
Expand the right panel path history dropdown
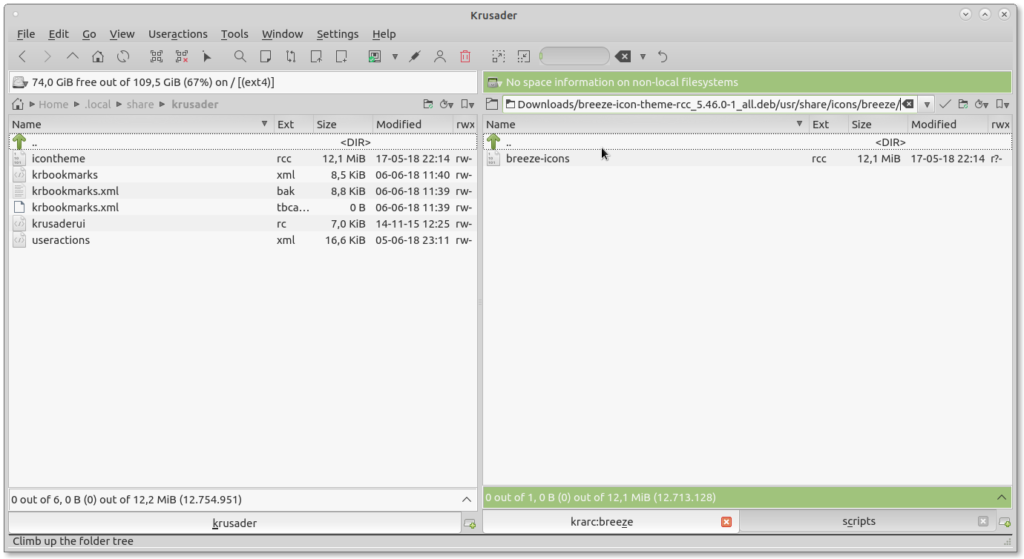tap(927, 104)
